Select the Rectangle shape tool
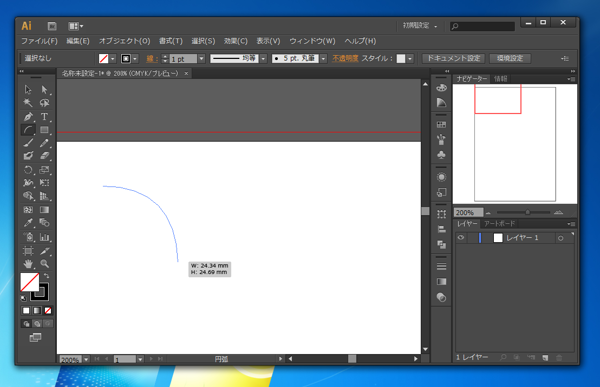 point(44,130)
